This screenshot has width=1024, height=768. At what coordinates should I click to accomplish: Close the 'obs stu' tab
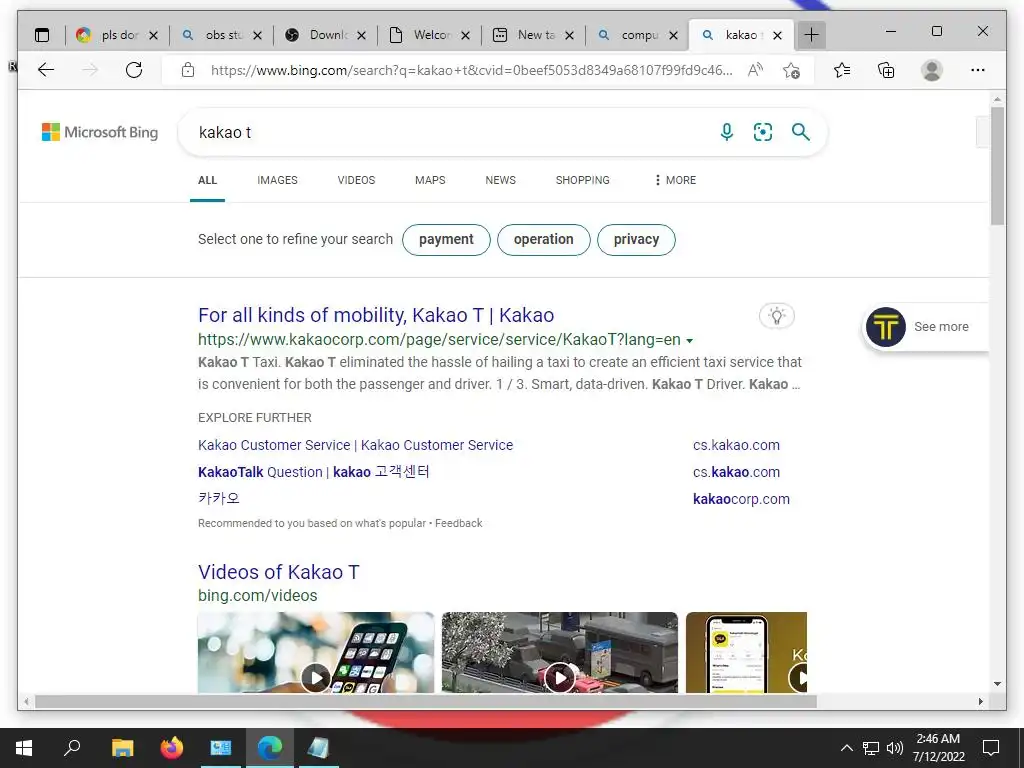(257, 35)
